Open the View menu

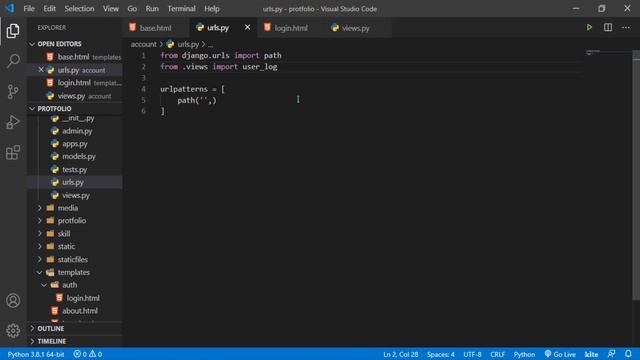pos(111,9)
